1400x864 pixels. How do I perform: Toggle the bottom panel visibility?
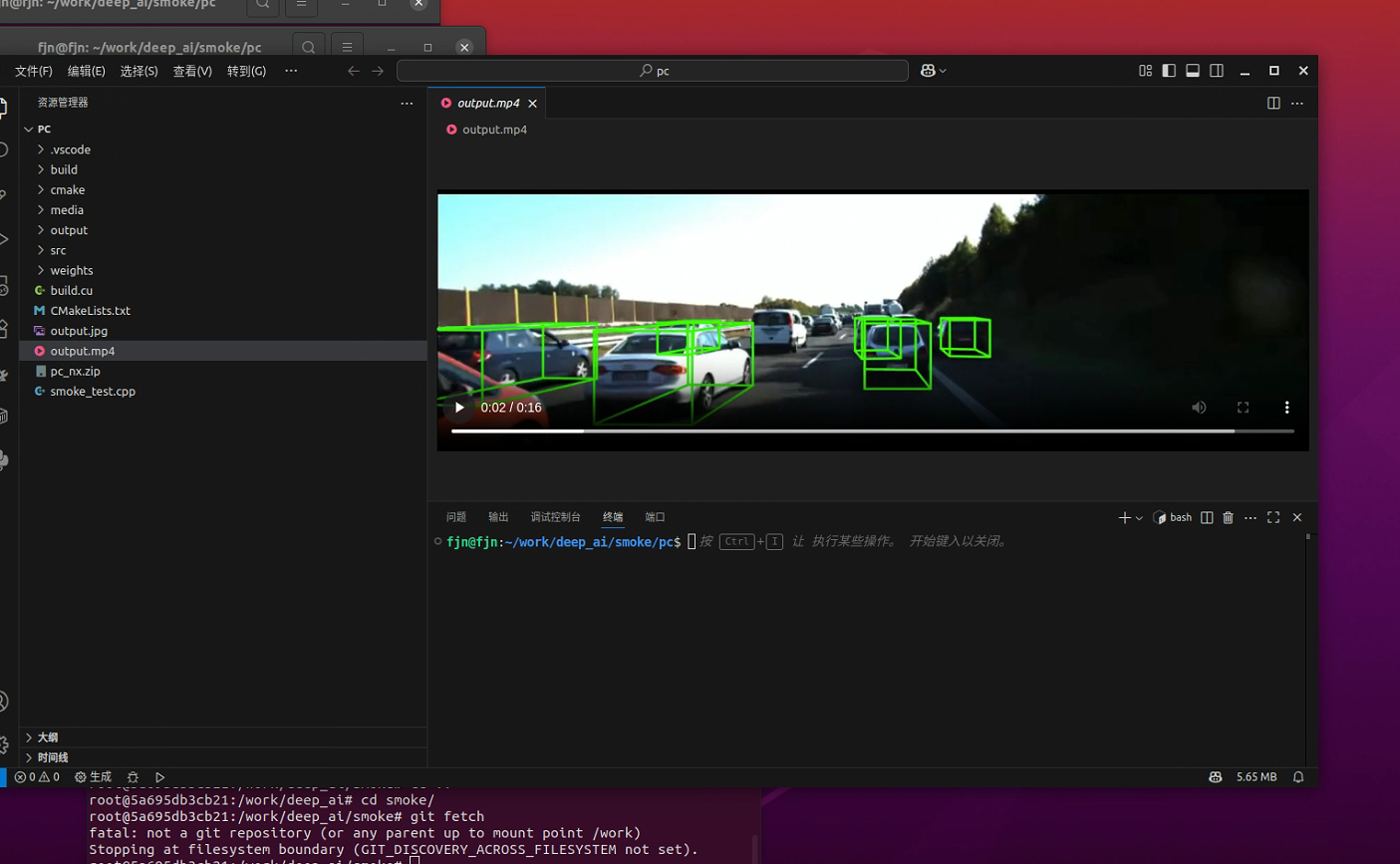tap(1193, 71)
